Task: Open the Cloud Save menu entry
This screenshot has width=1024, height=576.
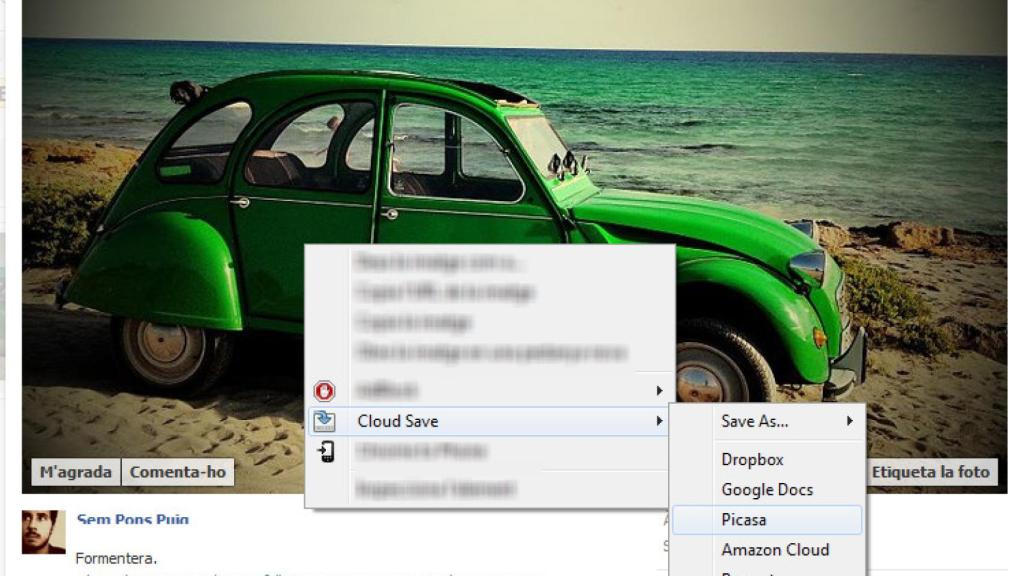Action: 398,421
